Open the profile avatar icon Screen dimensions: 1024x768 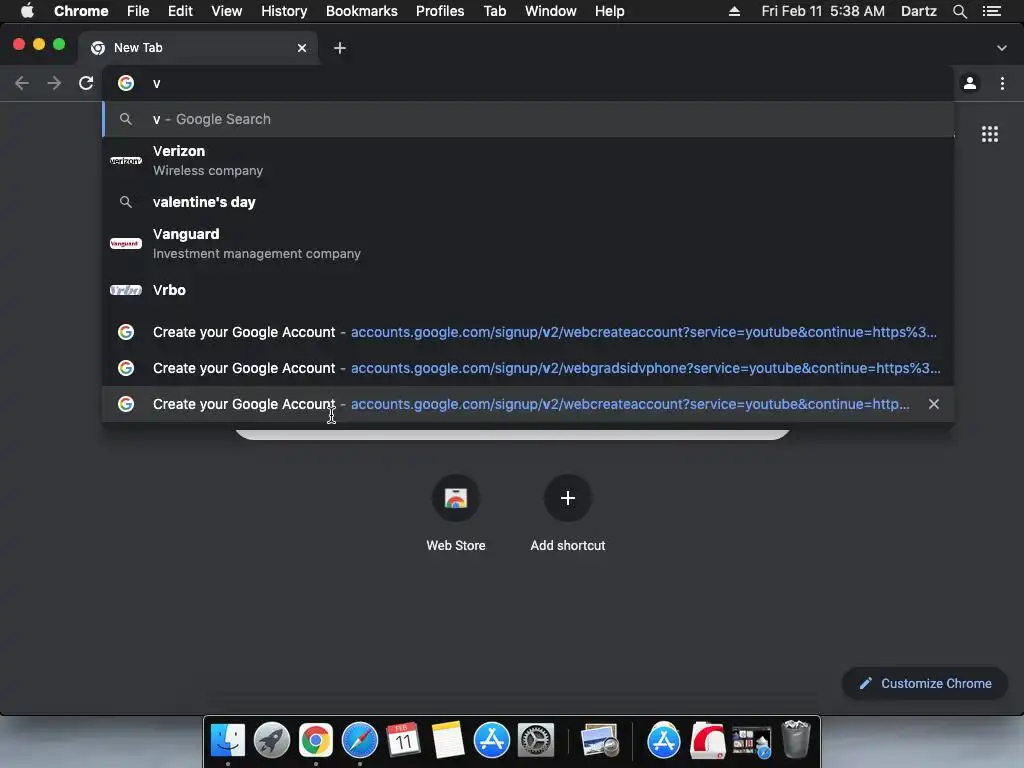point(970,83)
